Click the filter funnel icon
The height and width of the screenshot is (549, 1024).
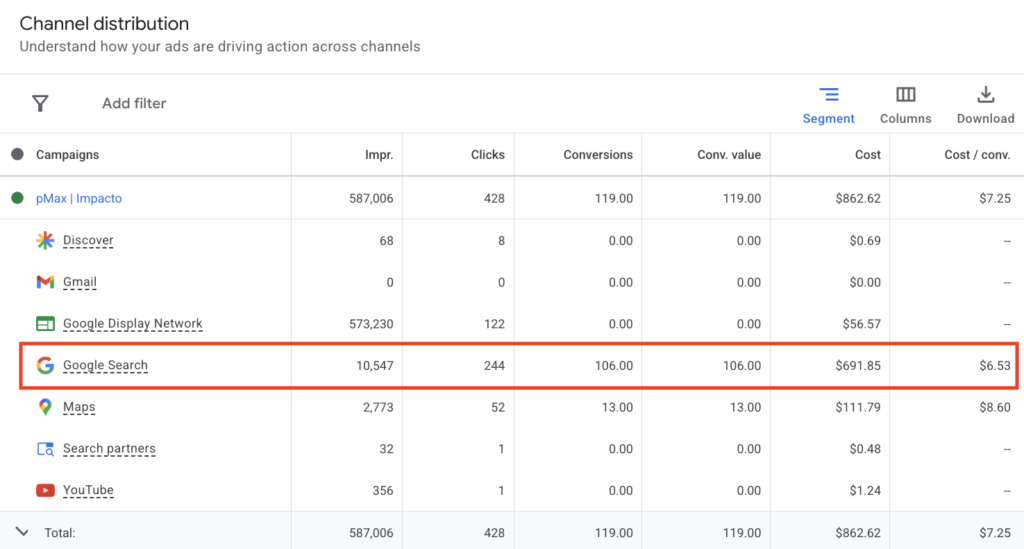pos(40,103)
